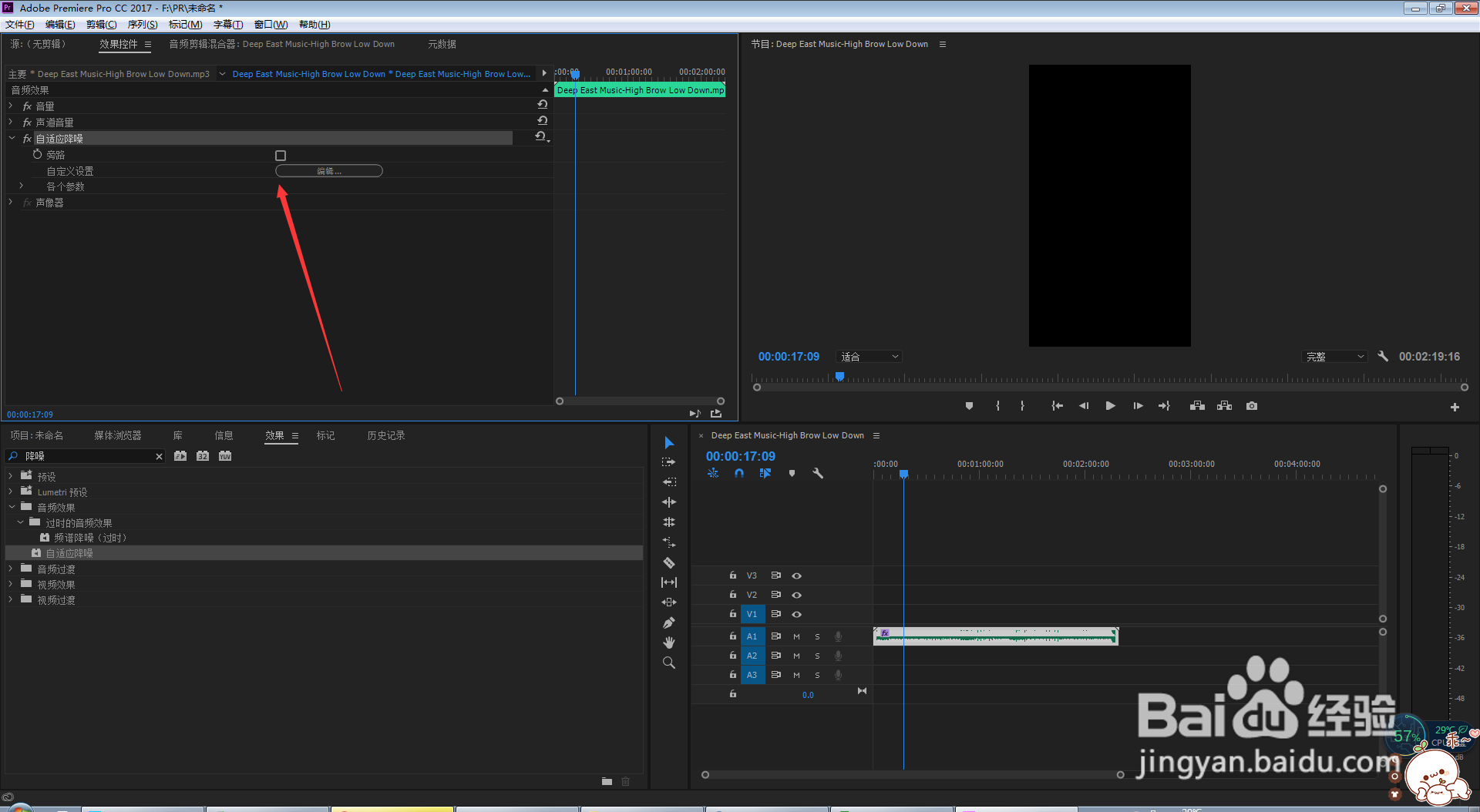The width and height of the screenshot is (1480, 812).
Task: Toggle lock on track A3
Action: [x=733, y=675]
